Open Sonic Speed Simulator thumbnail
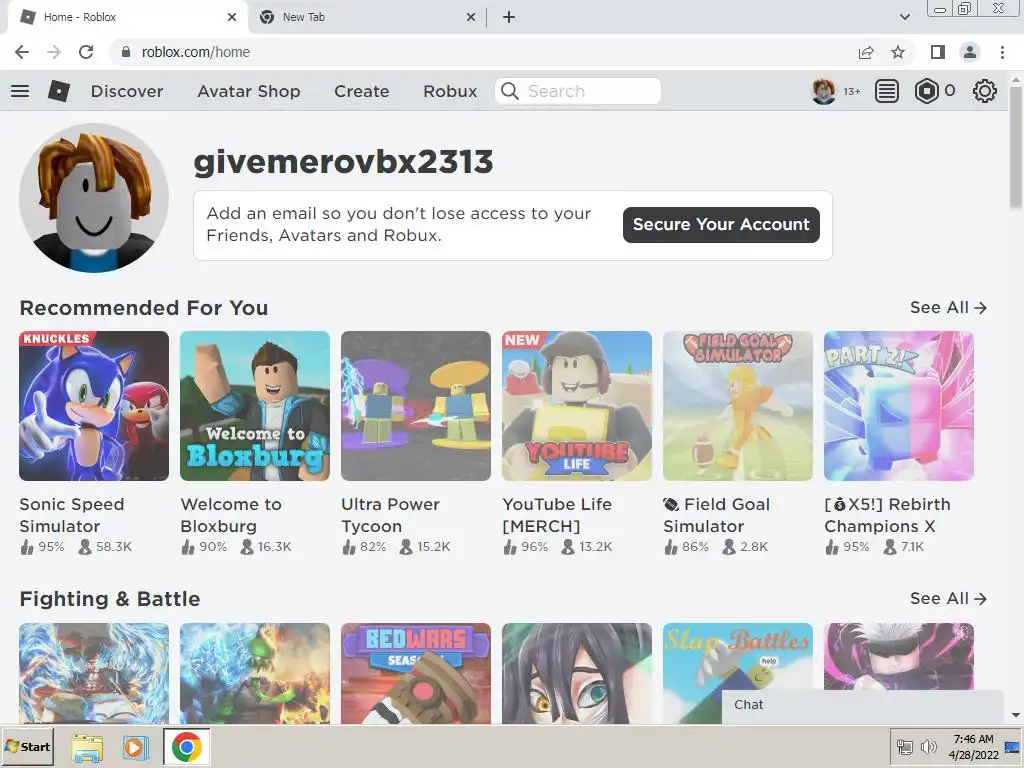 (94, 406)
